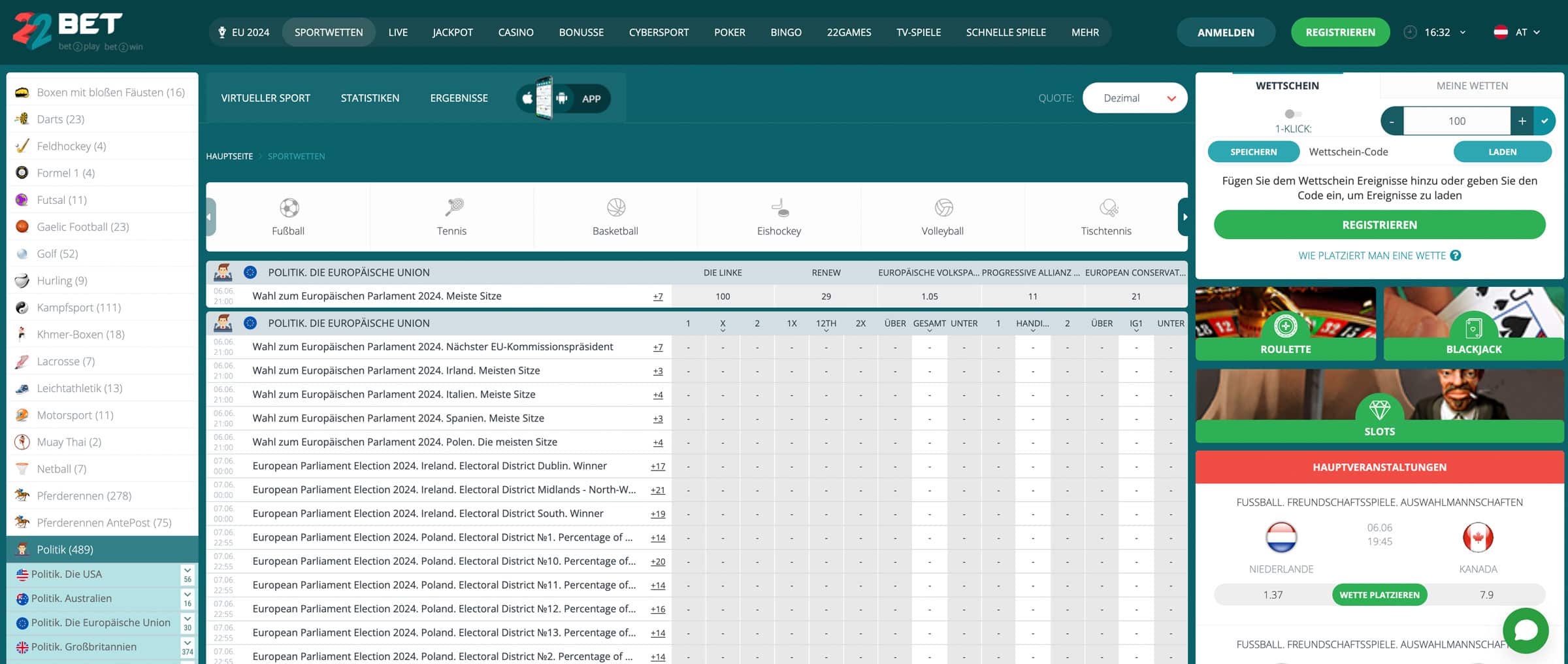Expand +17 markets for Dublin Winner
The image size is (1568, 664).
pyautogui.click(x=658, y=467)
